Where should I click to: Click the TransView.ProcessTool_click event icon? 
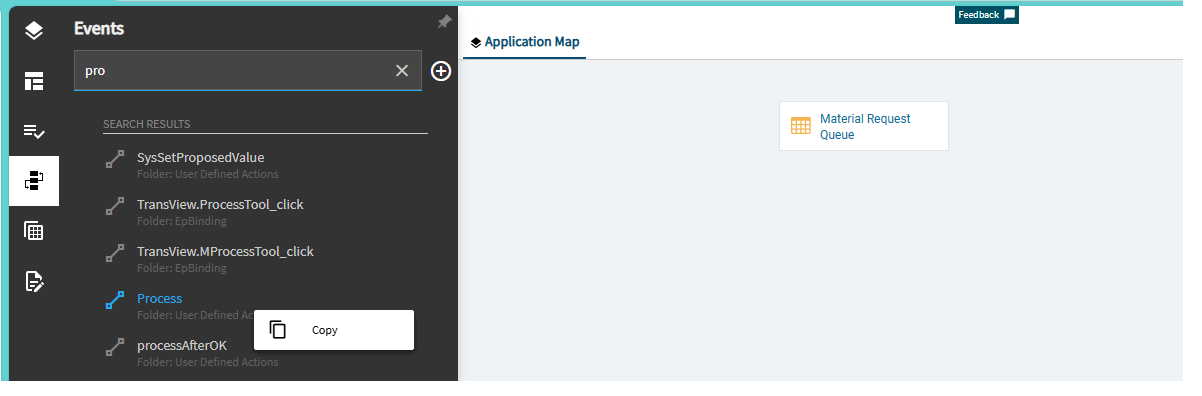[115, 206]
